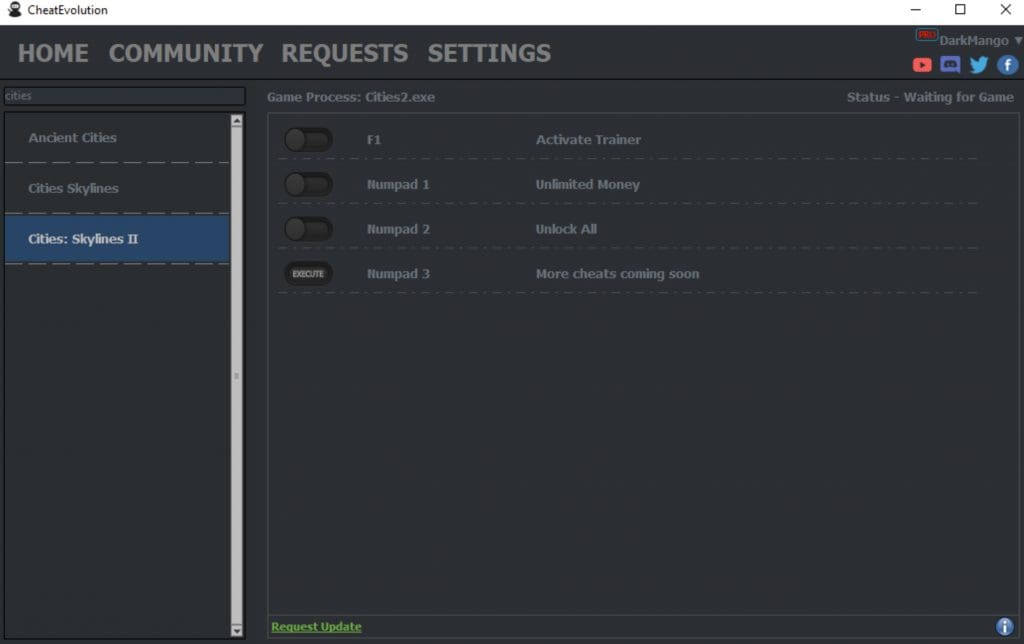Screen dimensions: 1024x644
Task: Open the YouTube channel icon
Action: click(x=921, y=65)
